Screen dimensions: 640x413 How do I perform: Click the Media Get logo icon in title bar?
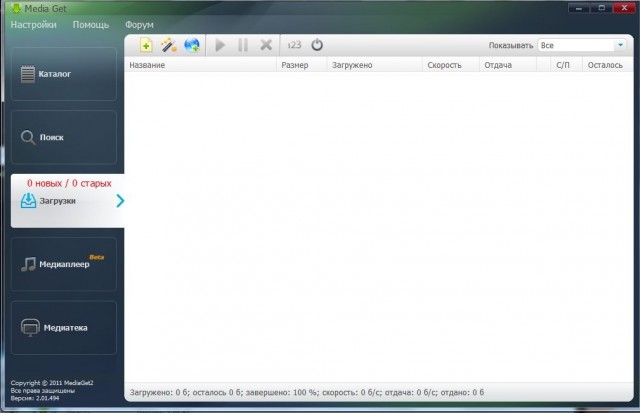point(16,8)
